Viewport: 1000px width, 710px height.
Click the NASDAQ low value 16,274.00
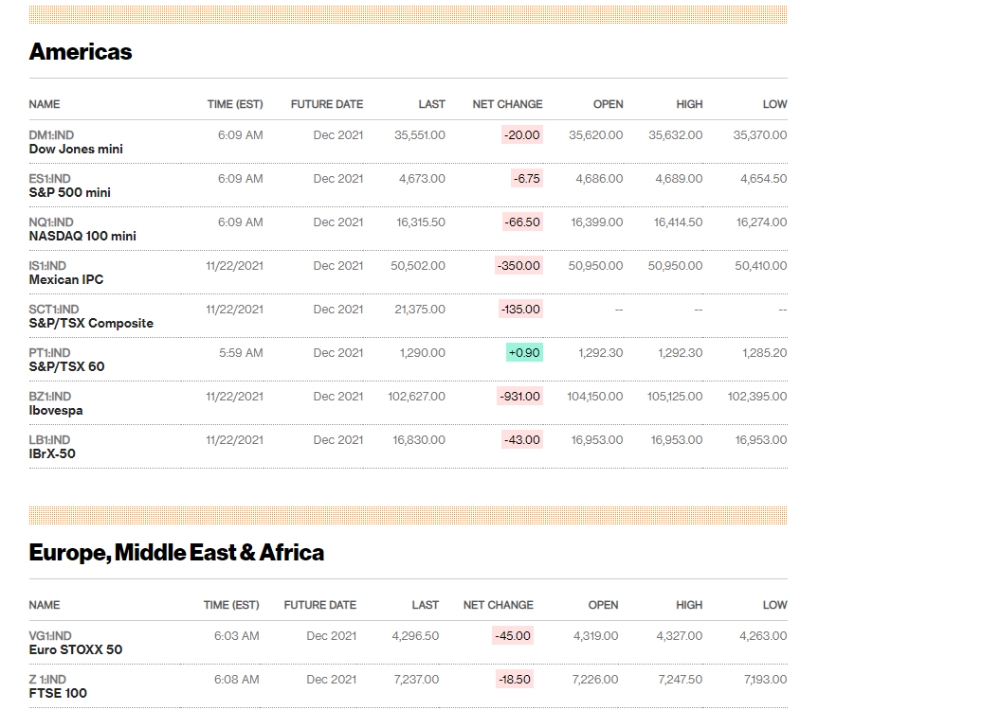[x=761, y=222]
